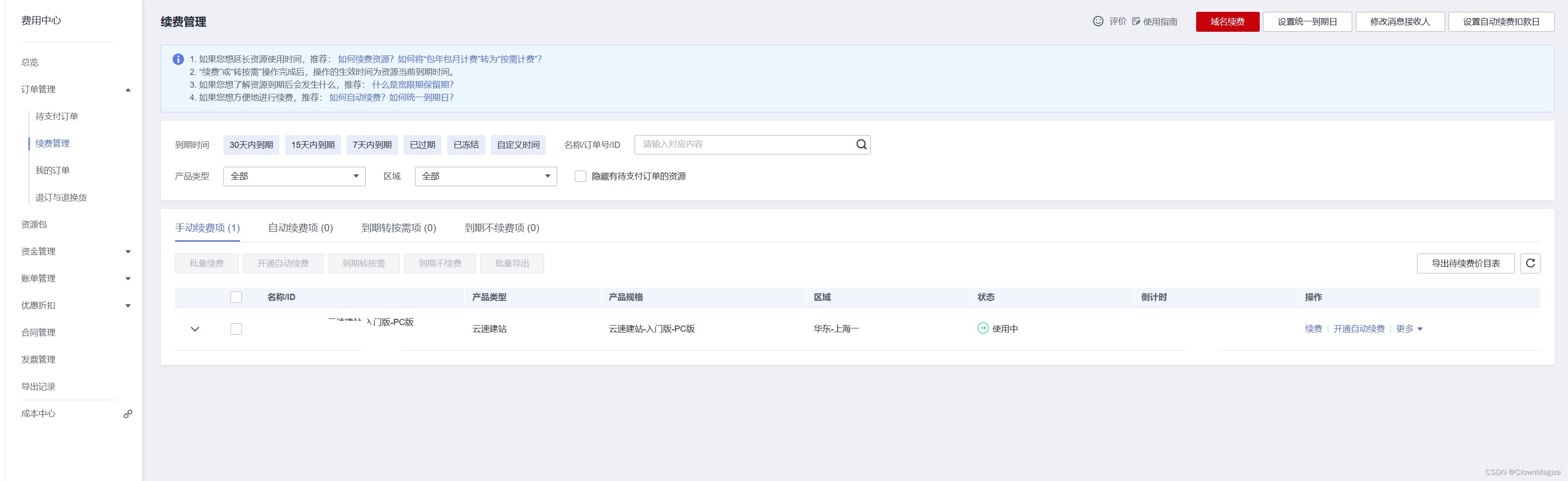Open the 产品类型 dropdown
The image size is (1568, 481).
[295, 176]
